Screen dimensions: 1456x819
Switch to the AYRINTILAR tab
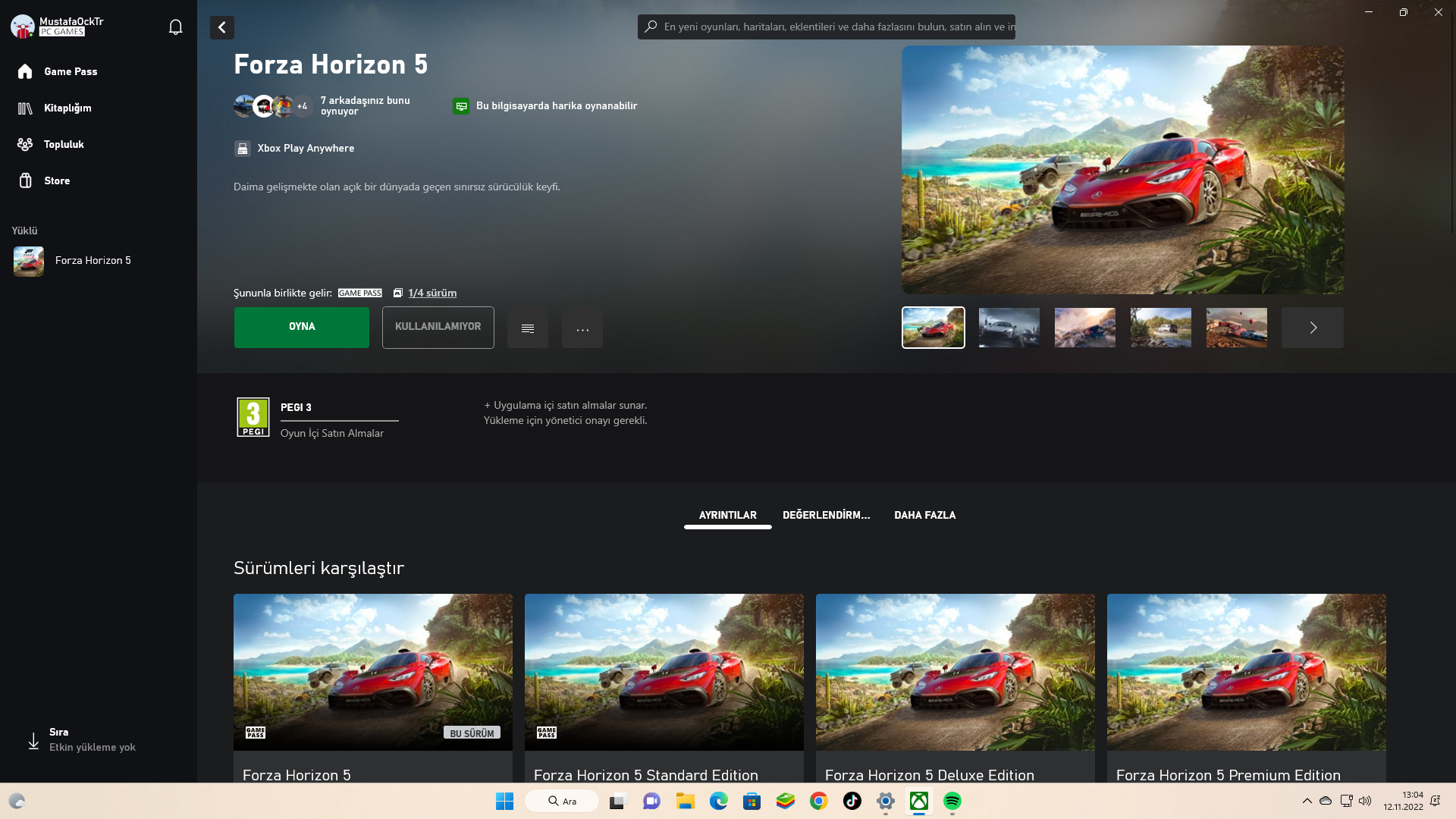(x=728, y=516)
